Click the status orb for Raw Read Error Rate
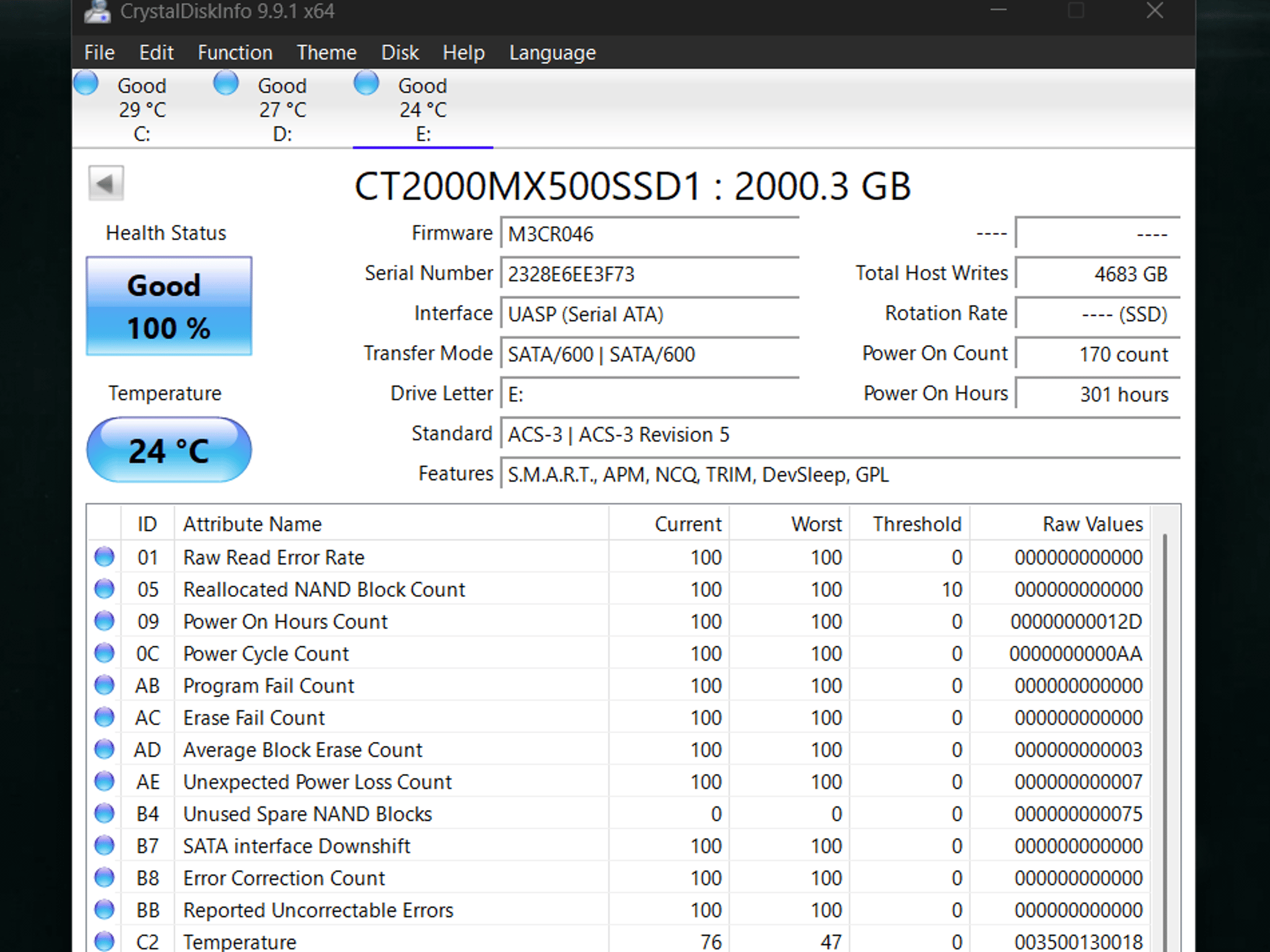The width and height of the screenshot is (1270, 952). tap(104, 557)
